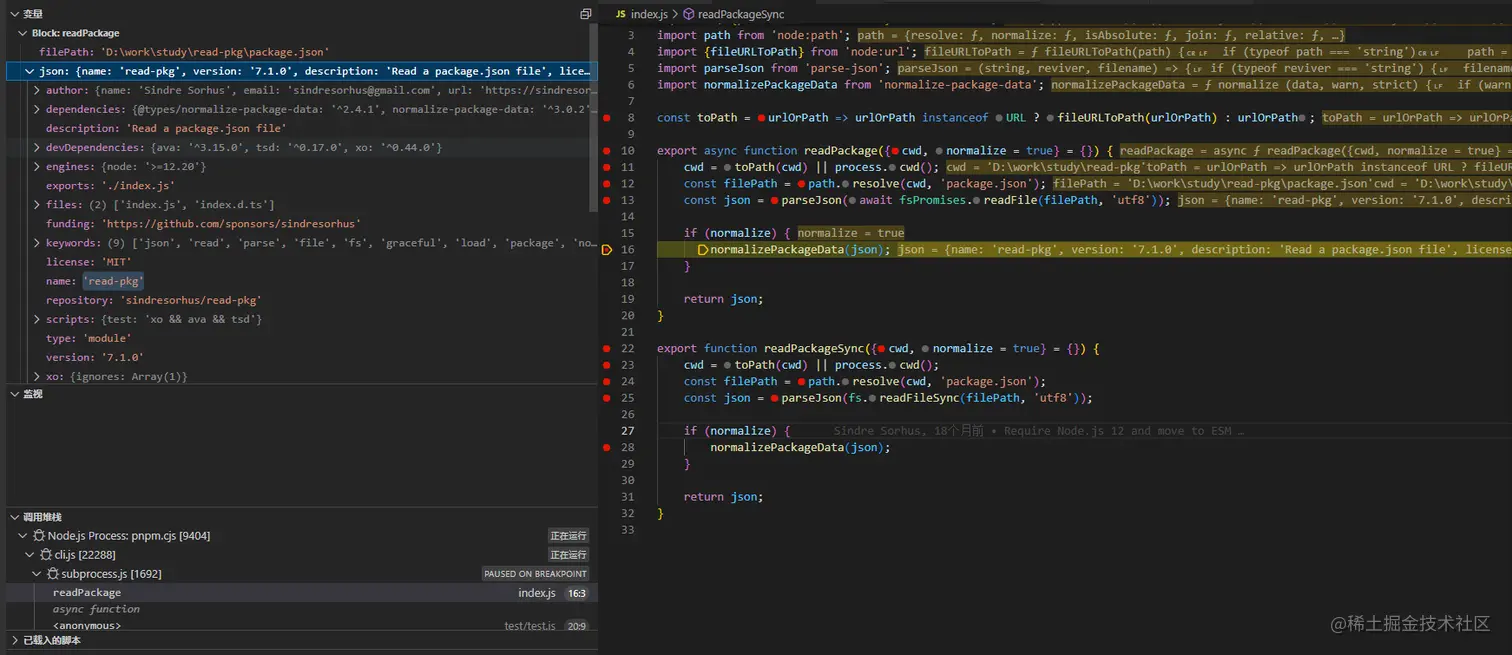The width and height of the screenshot is (1512, 655).
Task: Expand the author property
Action: click(x=37, y=90)
